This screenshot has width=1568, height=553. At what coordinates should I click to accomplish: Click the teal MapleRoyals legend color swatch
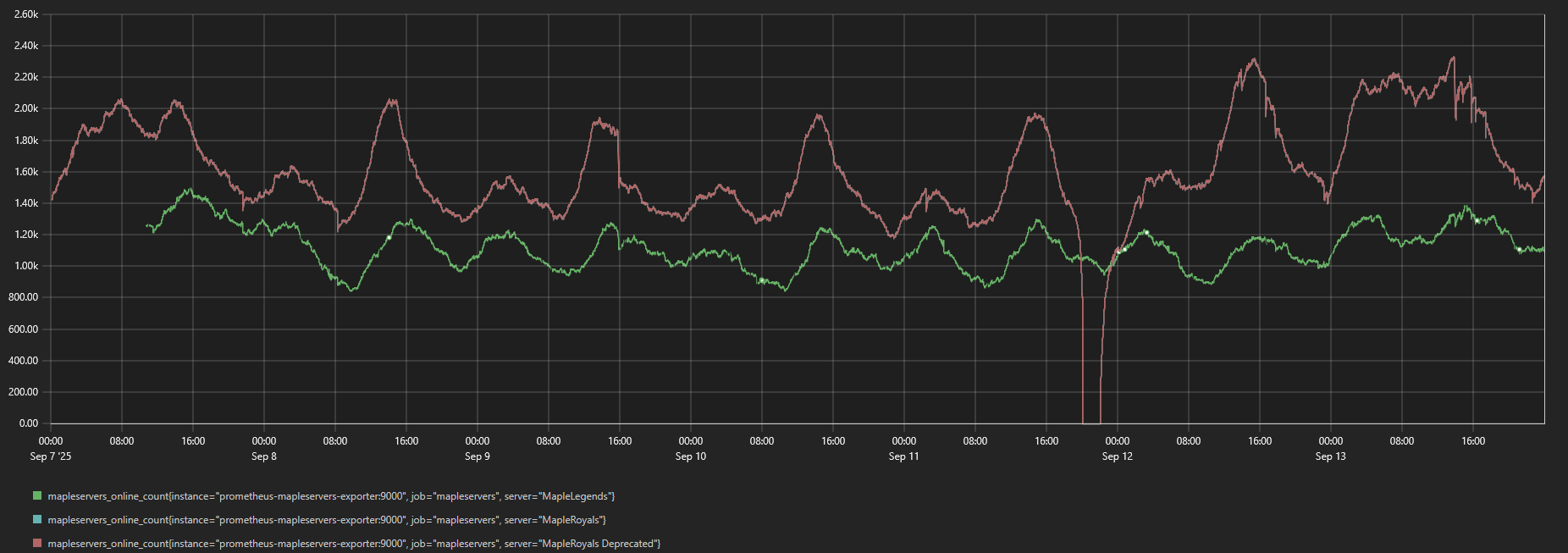click(37, 519)
